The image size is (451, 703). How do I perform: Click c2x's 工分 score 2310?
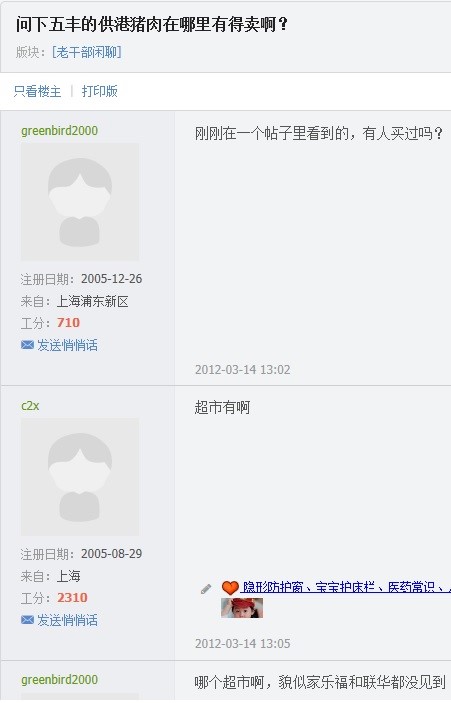point(72,597)
